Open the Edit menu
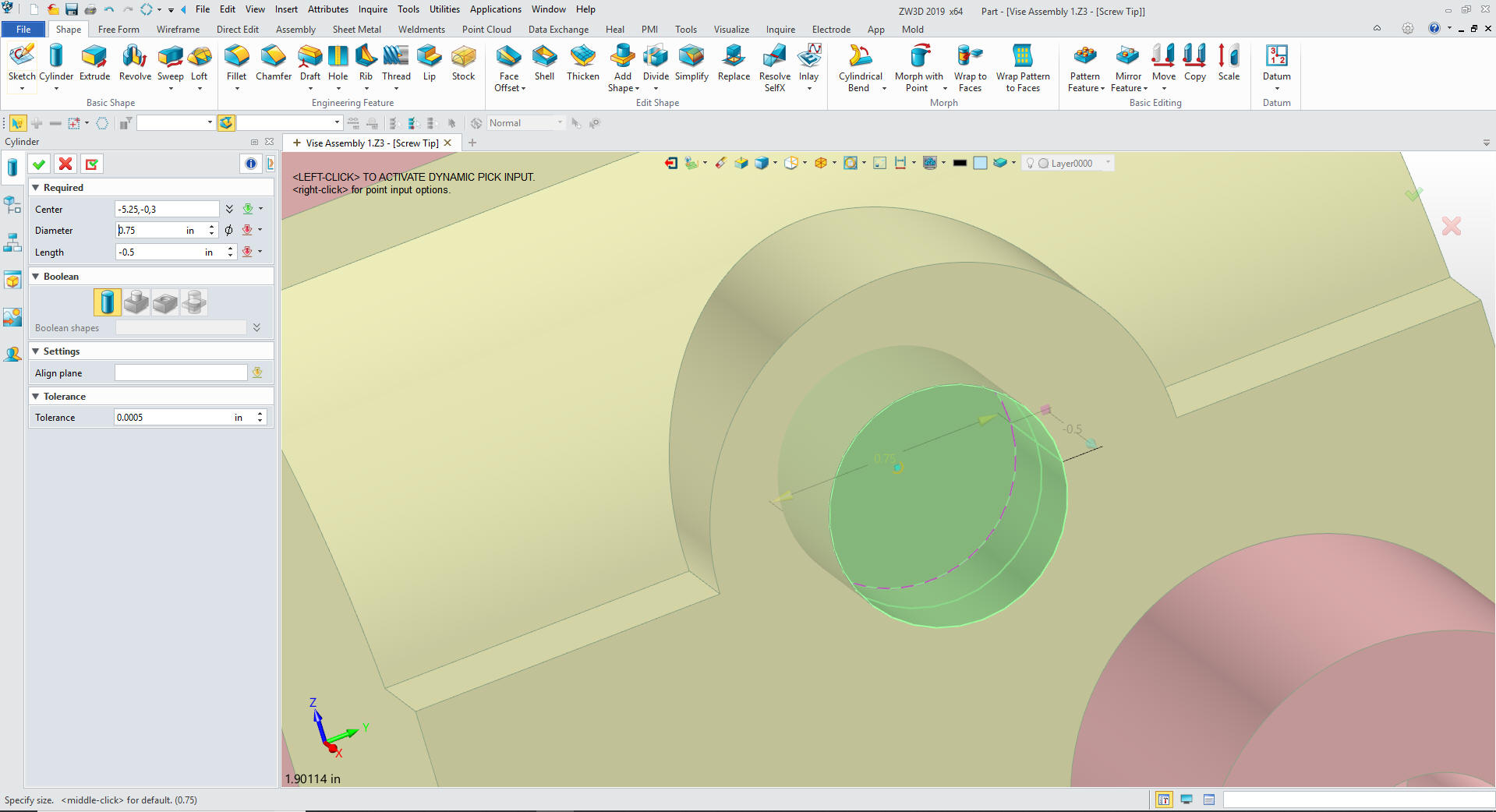This screenshot has width=1496, height=812. tap(228, 9)
